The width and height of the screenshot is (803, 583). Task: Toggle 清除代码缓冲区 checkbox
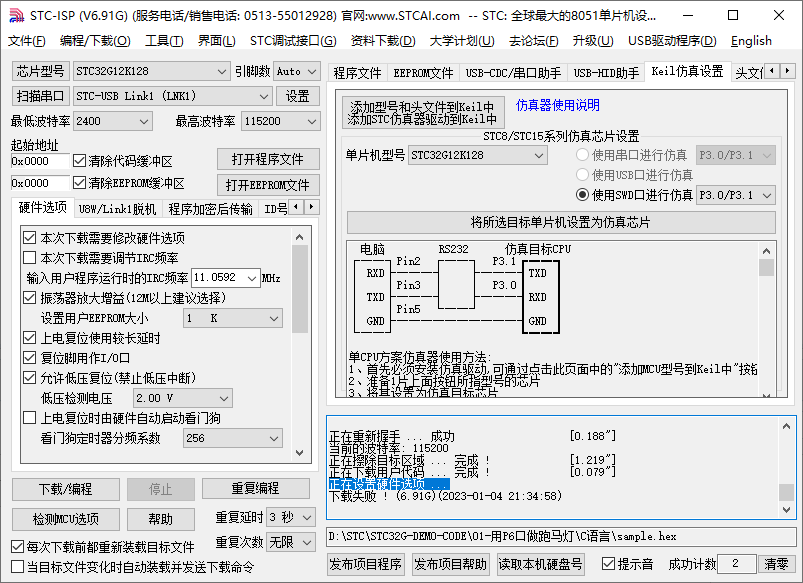pos(79,161)
